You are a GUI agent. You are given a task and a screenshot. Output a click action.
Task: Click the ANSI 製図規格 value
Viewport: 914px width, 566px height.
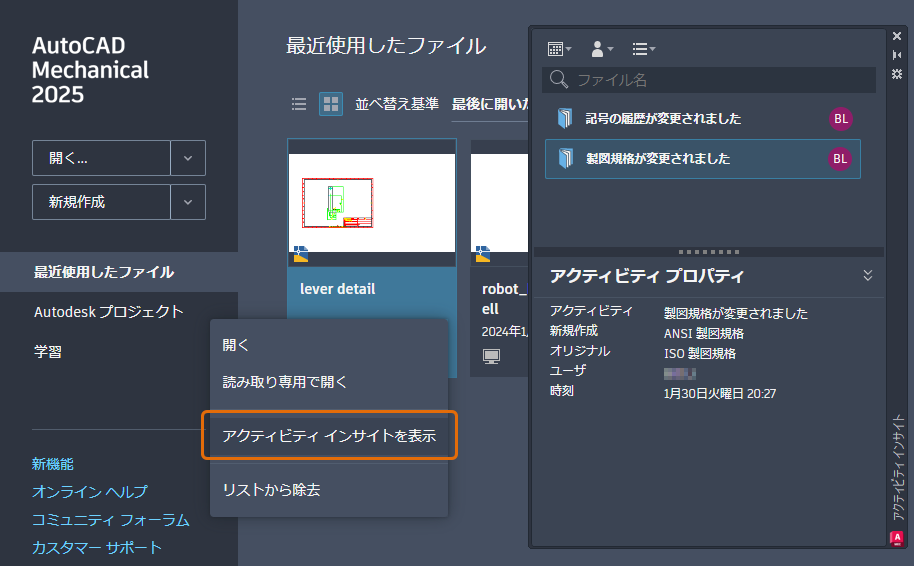[704, 333]
